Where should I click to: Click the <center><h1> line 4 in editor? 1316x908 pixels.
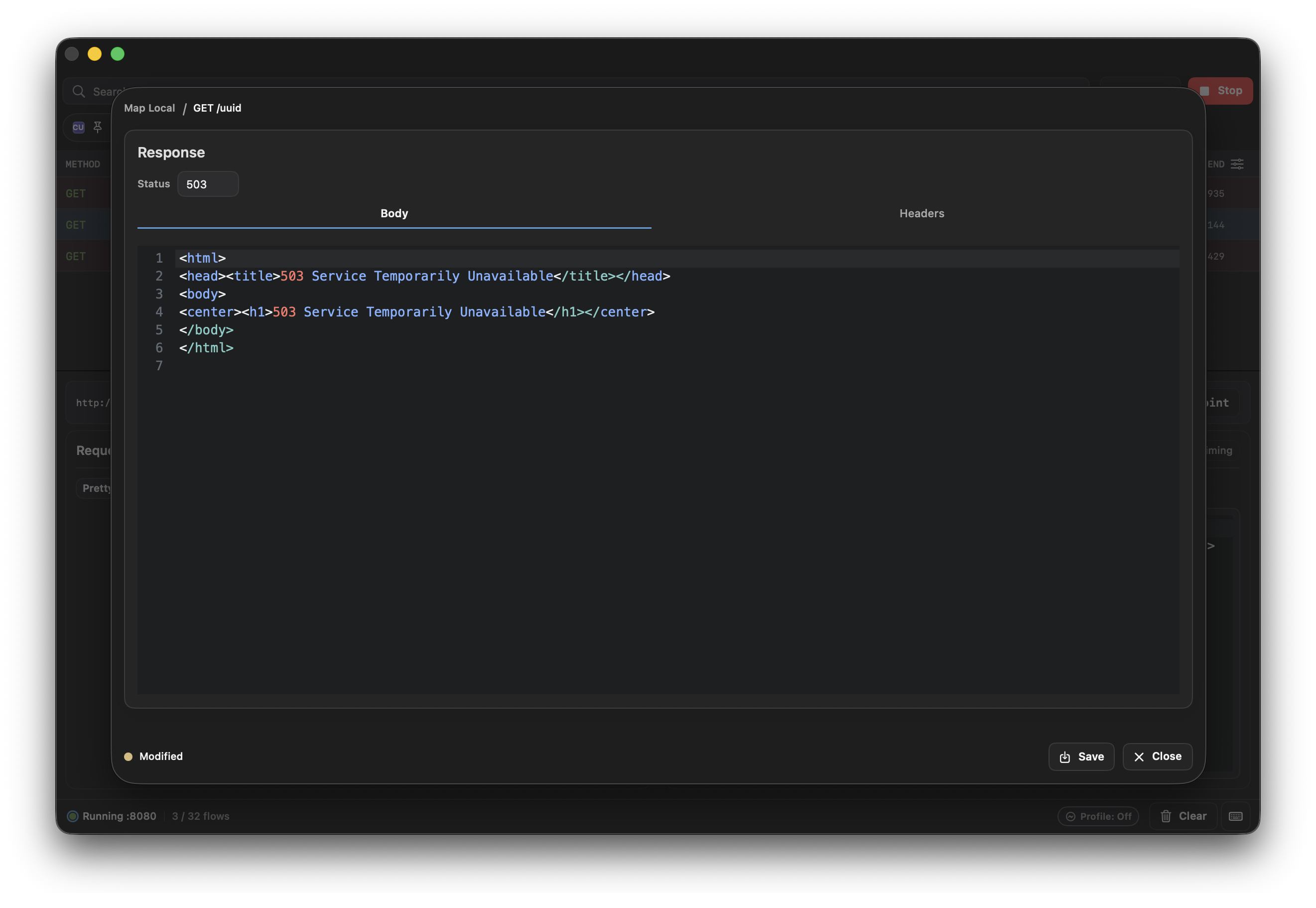click(417, 312)
